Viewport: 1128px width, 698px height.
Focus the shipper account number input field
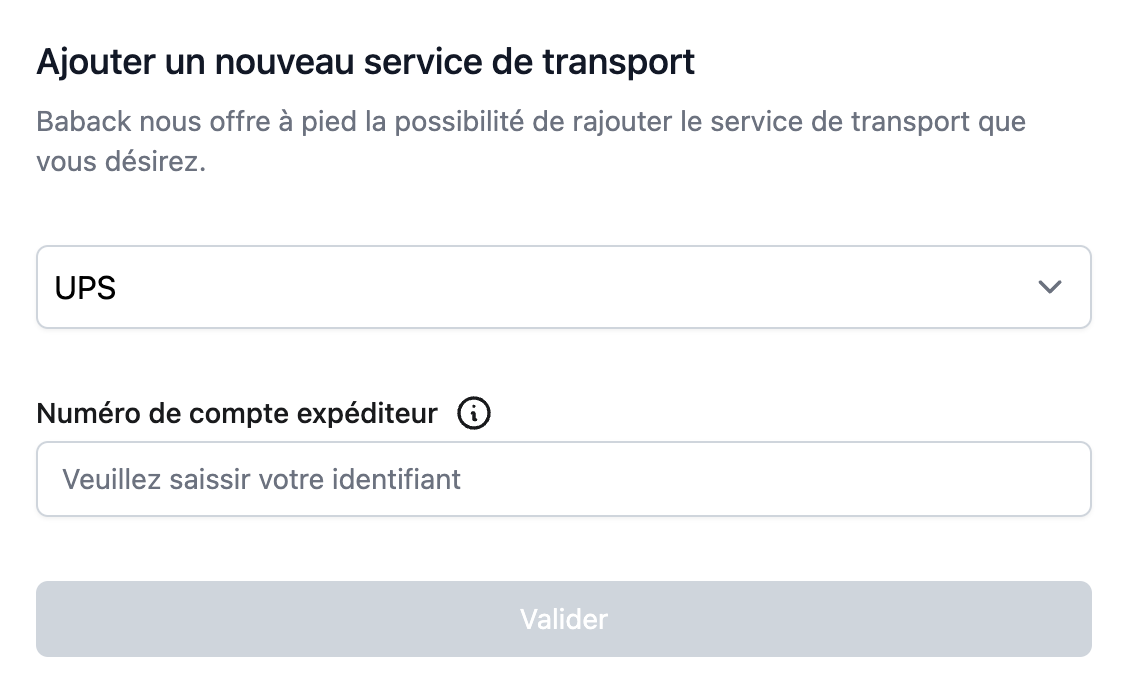(564, 479)
